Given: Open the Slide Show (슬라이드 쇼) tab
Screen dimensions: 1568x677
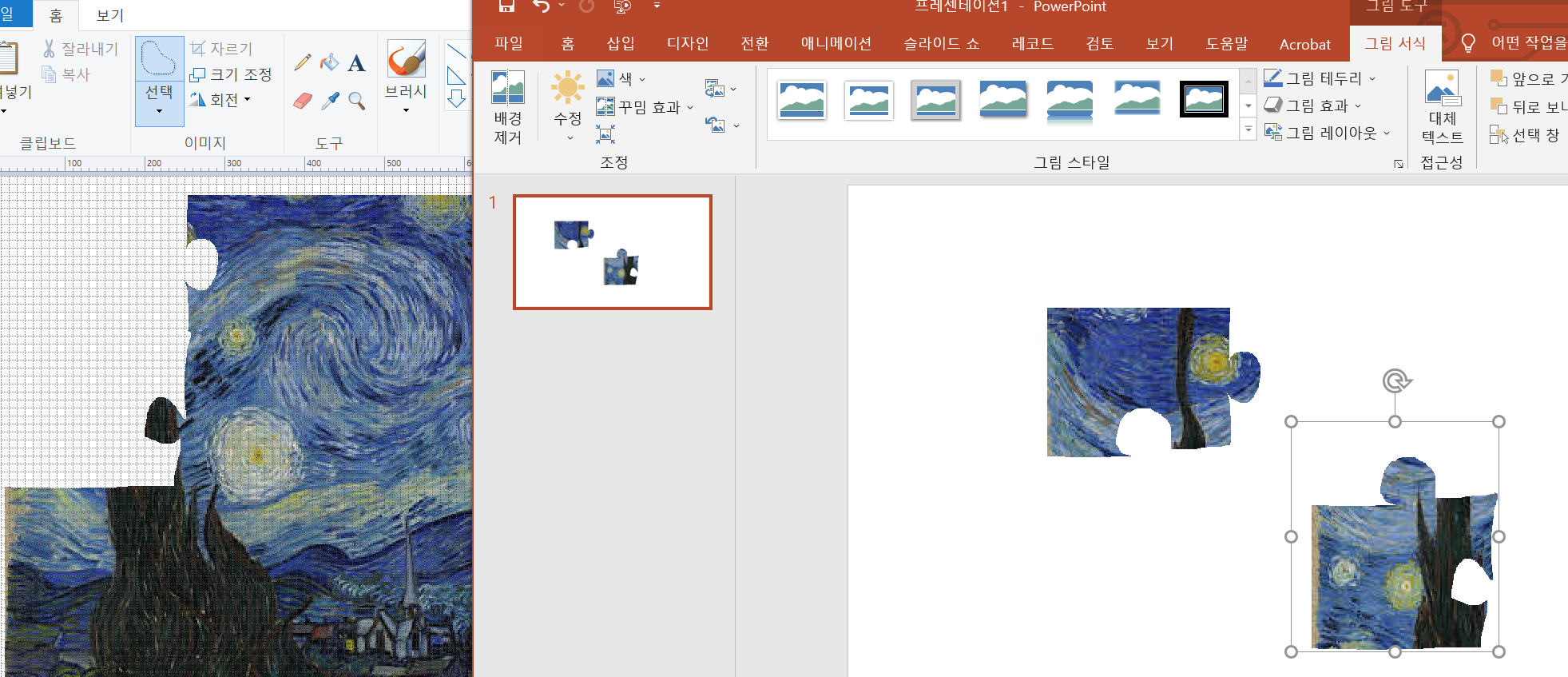Looking at the screenshot, I should (x=942, y=43).
